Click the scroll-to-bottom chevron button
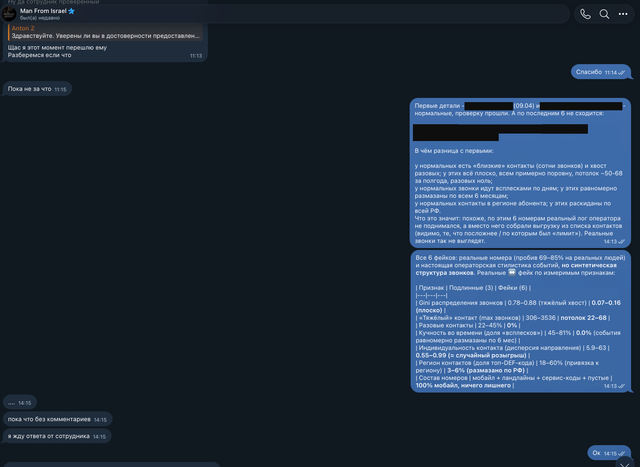This screenshot has width=640, height=467. (x=624, y=463)
